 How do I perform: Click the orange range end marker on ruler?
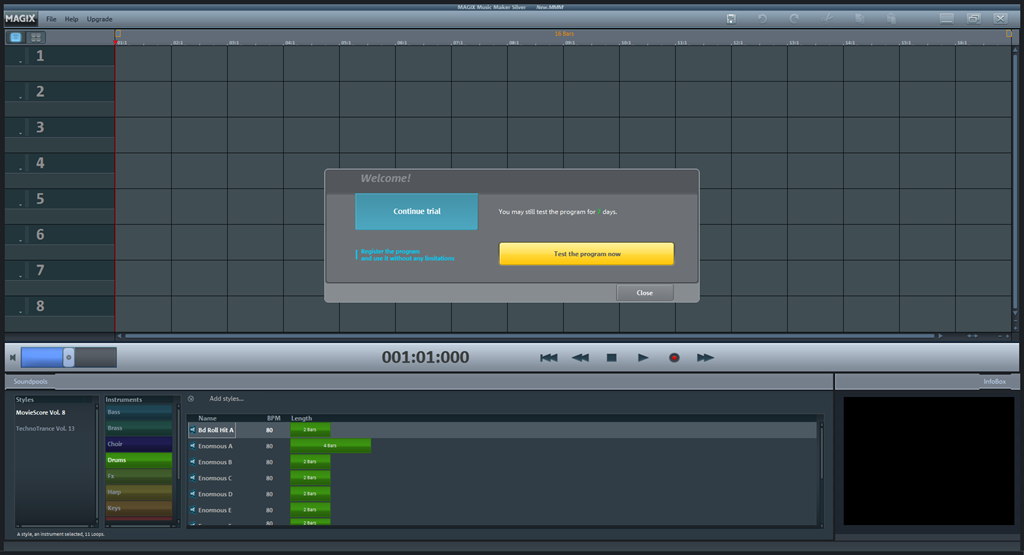(x=1009, y=33)
